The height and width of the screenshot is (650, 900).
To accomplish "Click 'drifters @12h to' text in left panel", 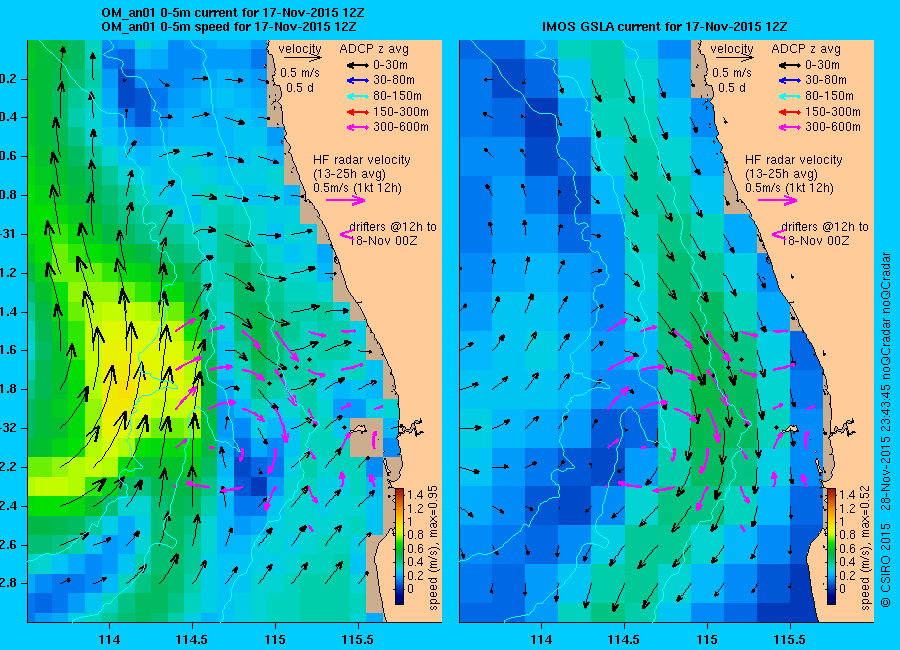I will point(393,227).
